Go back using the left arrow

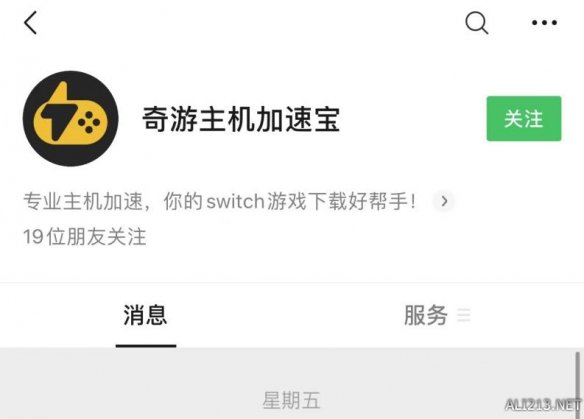31,23
